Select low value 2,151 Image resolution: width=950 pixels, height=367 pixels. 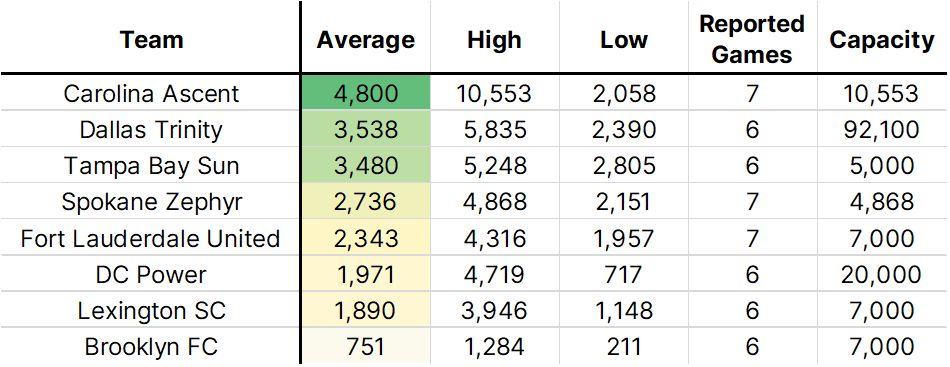[623, 202]
